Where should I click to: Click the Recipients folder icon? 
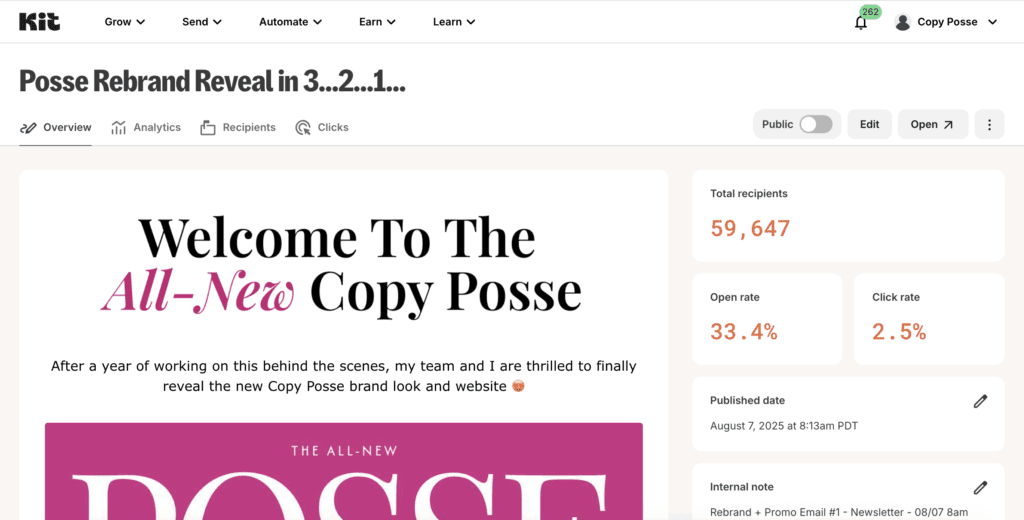click(208, 127)
